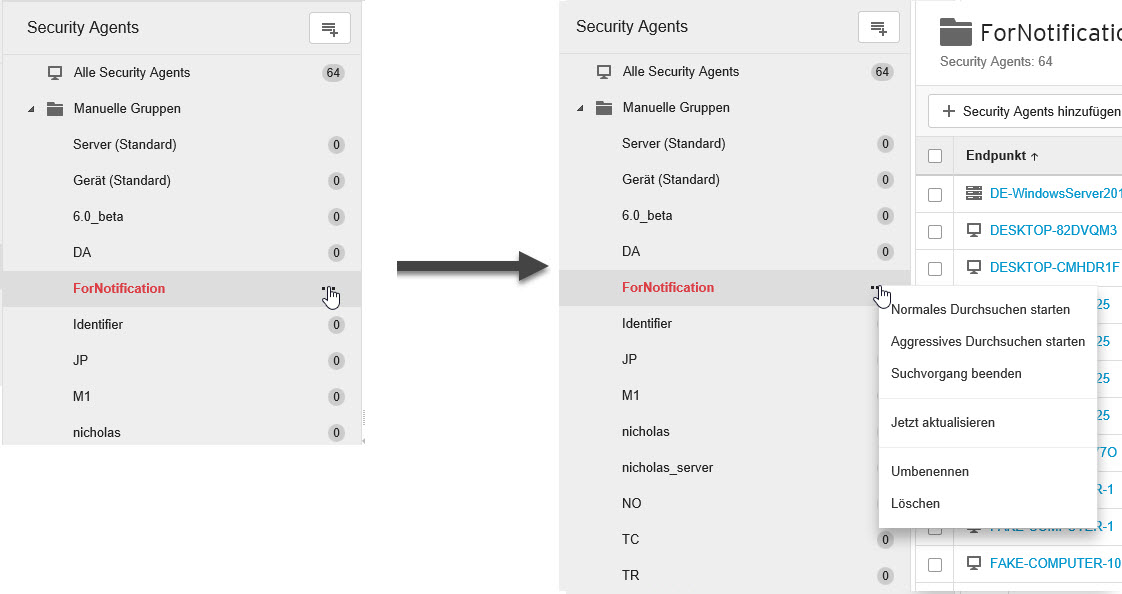Click the large ForNotification folder header icon
The image size is (1122, 594).
tap(956, 32)
